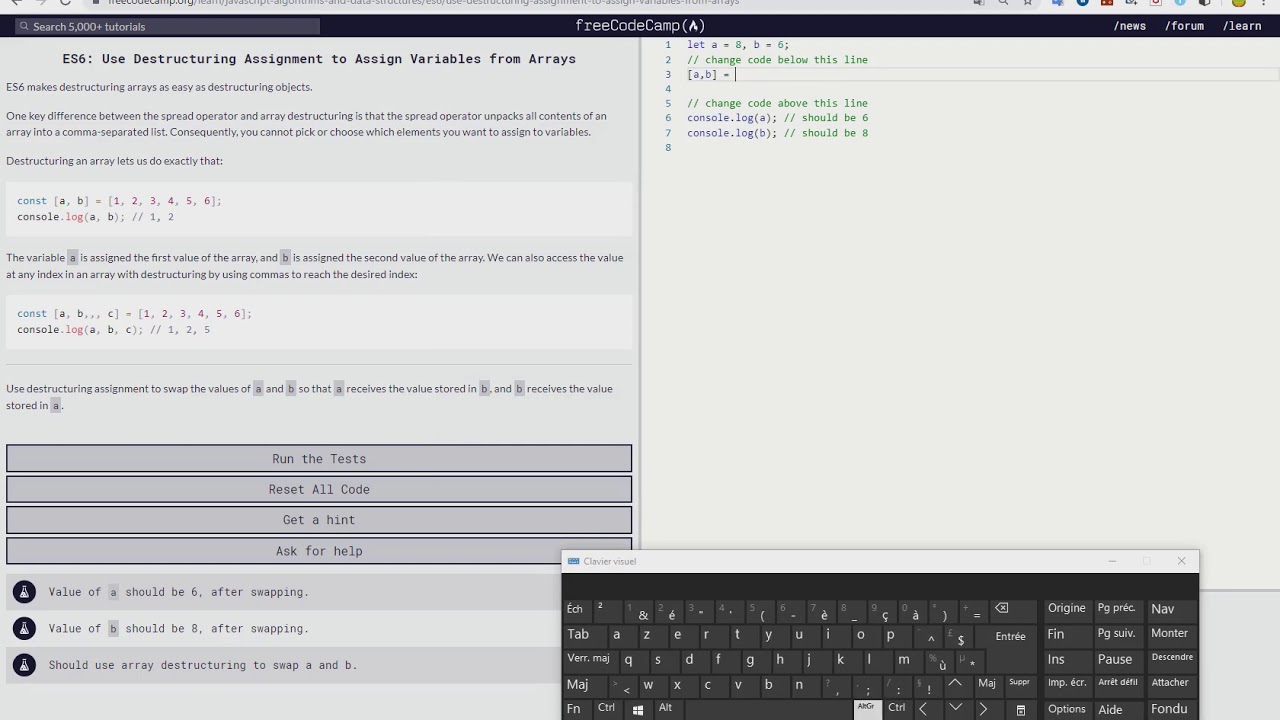The image size is (1280, 720).
Task: Open the /learn menu link
Action: pyautogui.click(x=1242, y=26)
